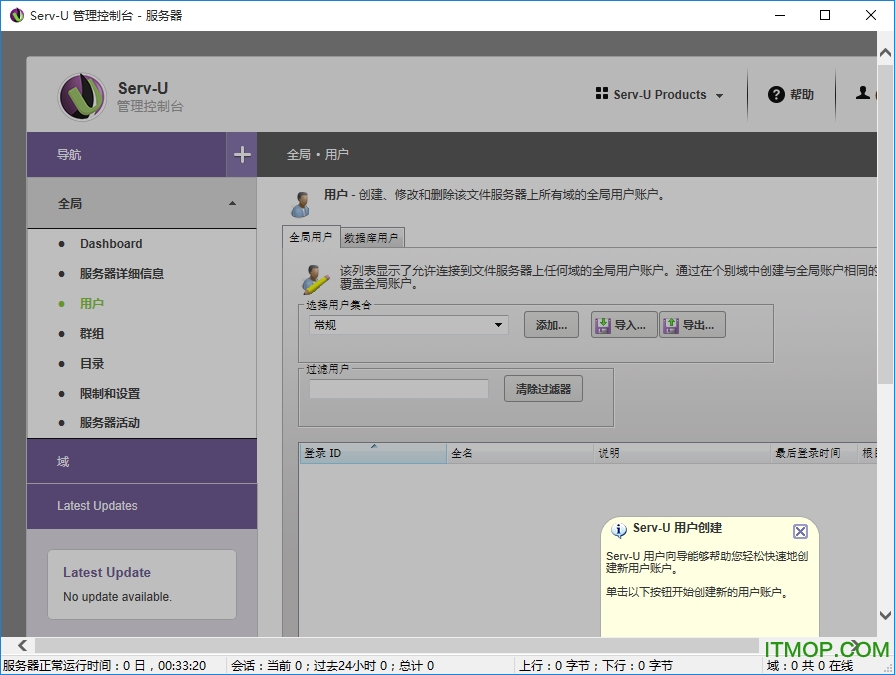The image size is (895, 675).
Task: Open the Serv-U Products grid icon
Action: [602, 94]
